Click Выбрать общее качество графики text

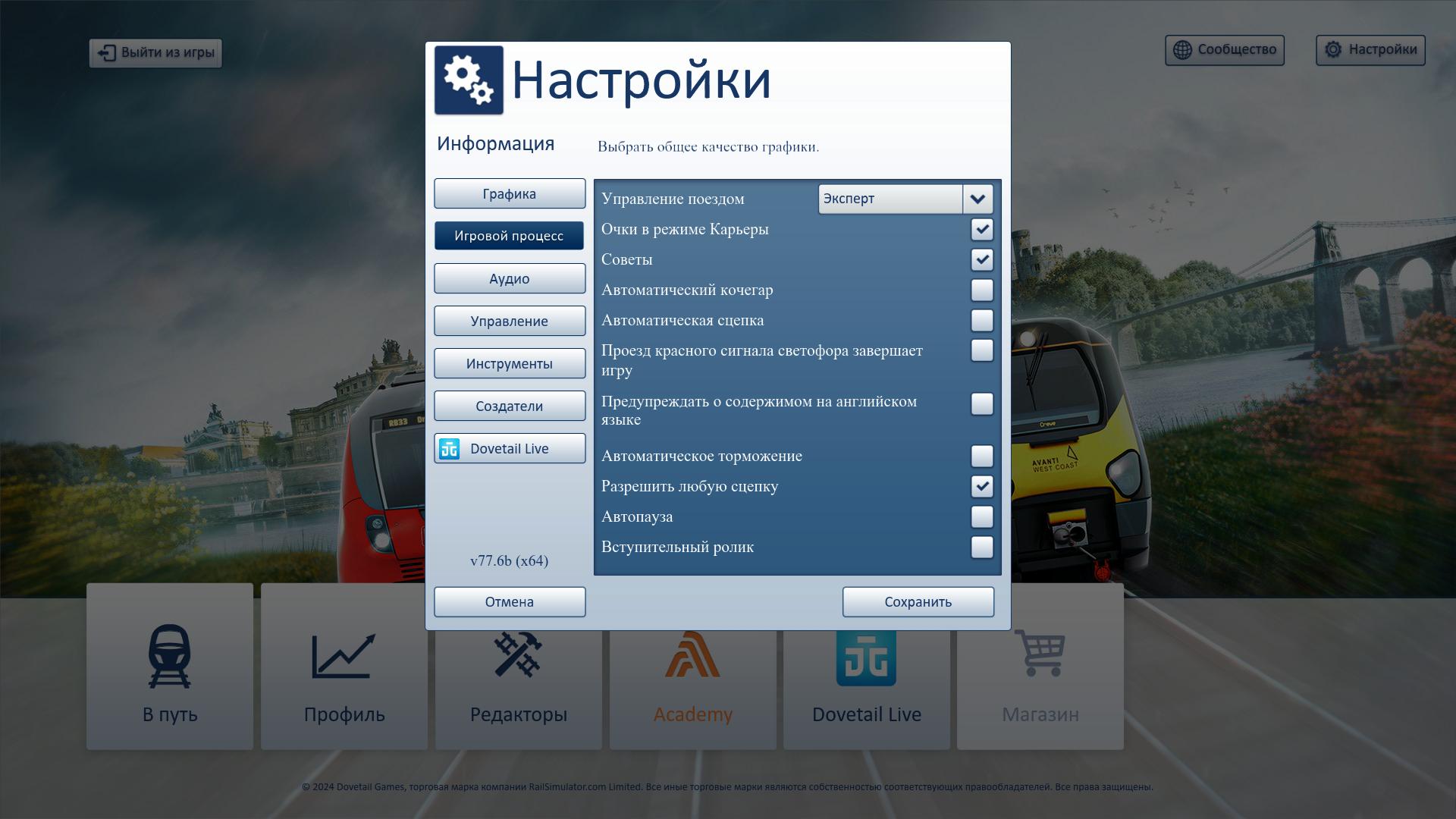tap(708, 147)
